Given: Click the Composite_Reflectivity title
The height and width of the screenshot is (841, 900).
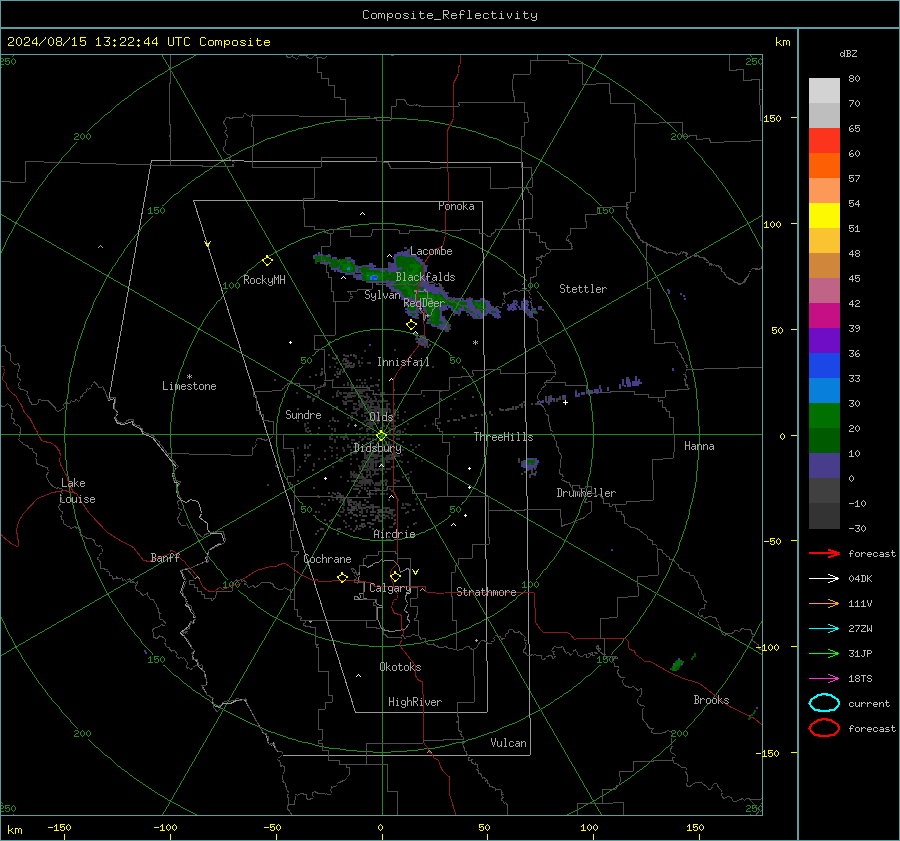Looking at the screenshot, I should (450, 15).
